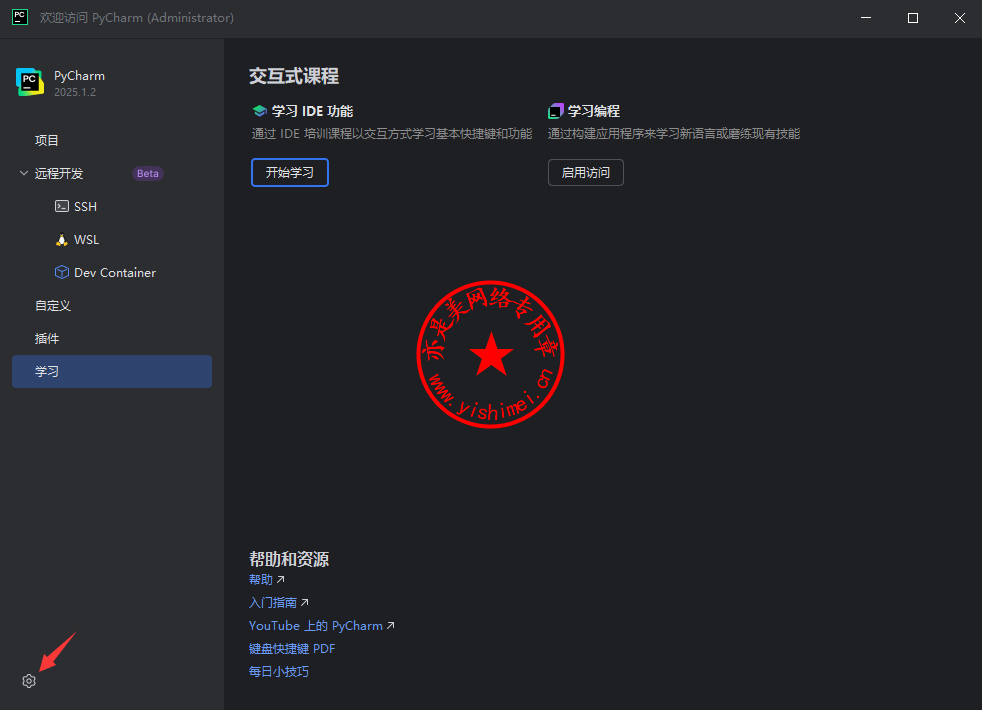Screen dimensions: 982x710
Task: Click the 学习编程 title text
Action: click(x=594, y=111)
